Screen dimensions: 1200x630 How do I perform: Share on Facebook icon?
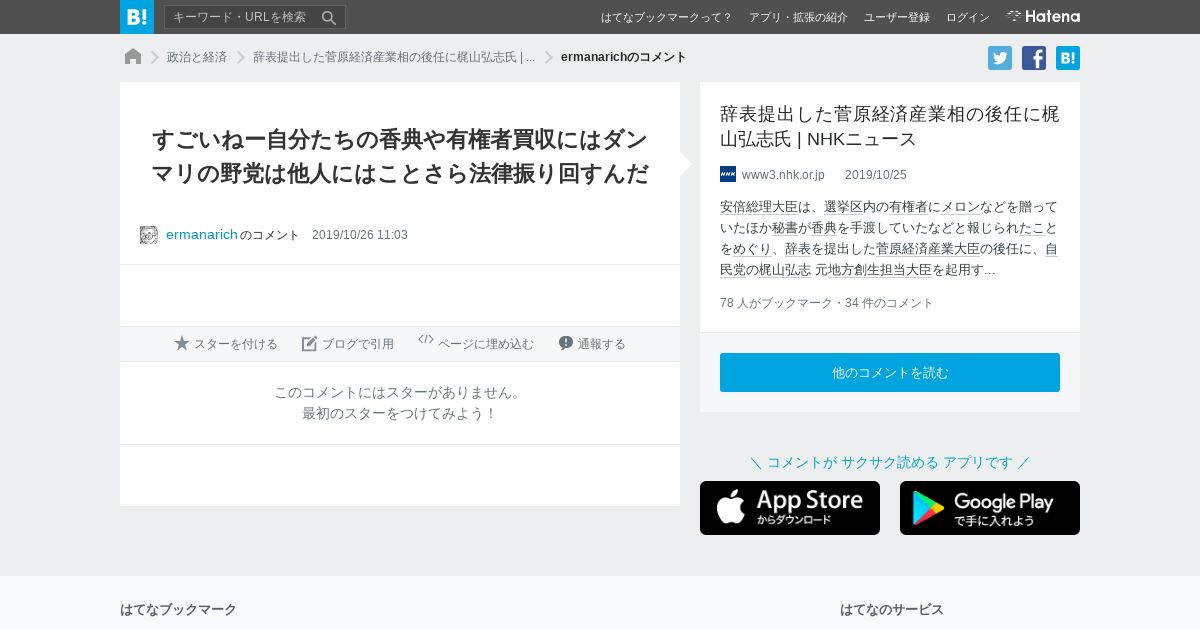1034,58
